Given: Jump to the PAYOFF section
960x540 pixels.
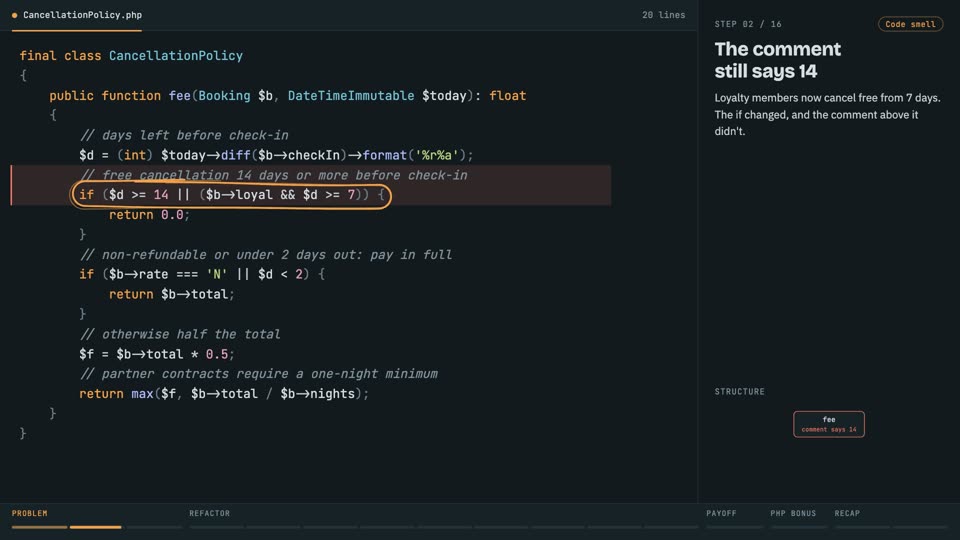Looking at the screenshot, I should [x=721, y=513].
